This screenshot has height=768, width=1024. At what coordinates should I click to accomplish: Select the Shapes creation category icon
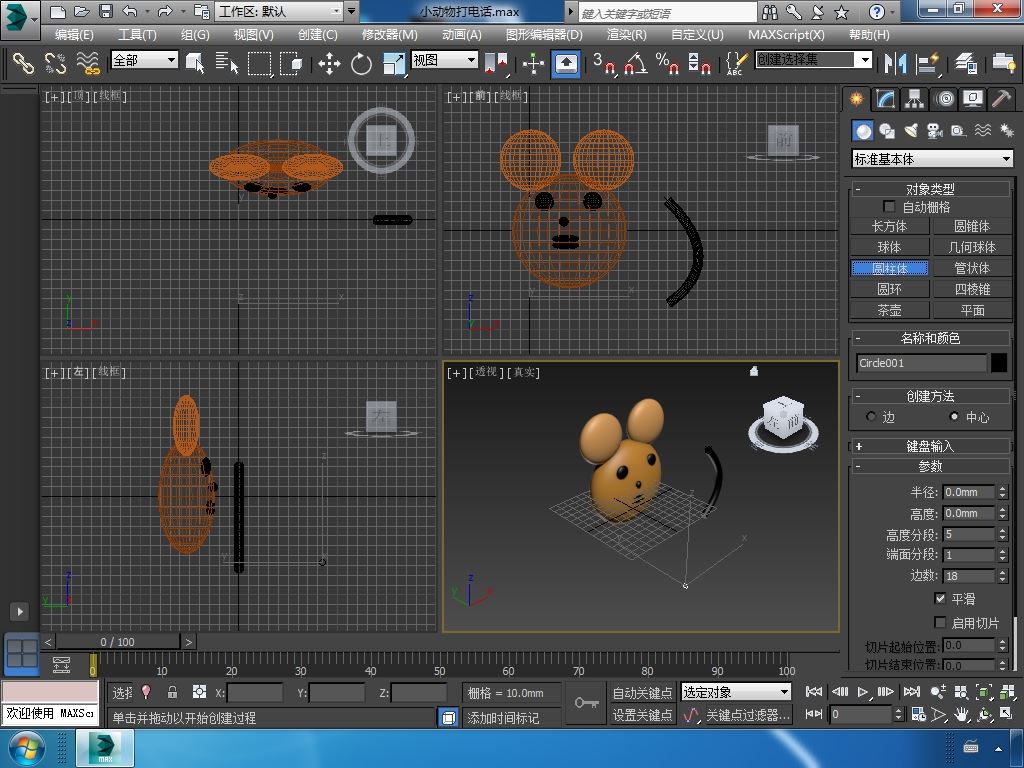click(x=887, y=131)
